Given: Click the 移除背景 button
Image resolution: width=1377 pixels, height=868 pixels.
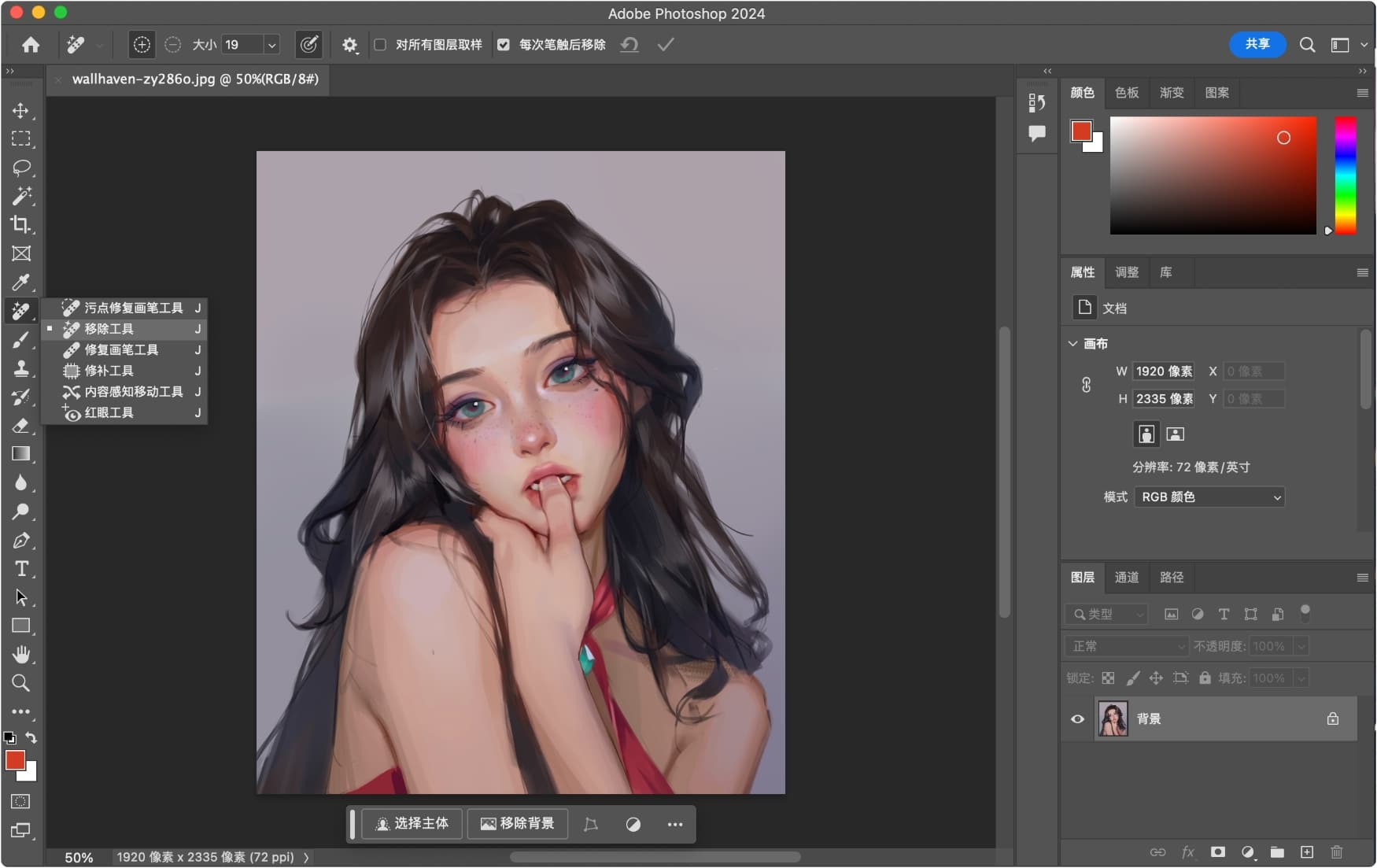Looking at the screenshot, I should [x=518, y=824].
